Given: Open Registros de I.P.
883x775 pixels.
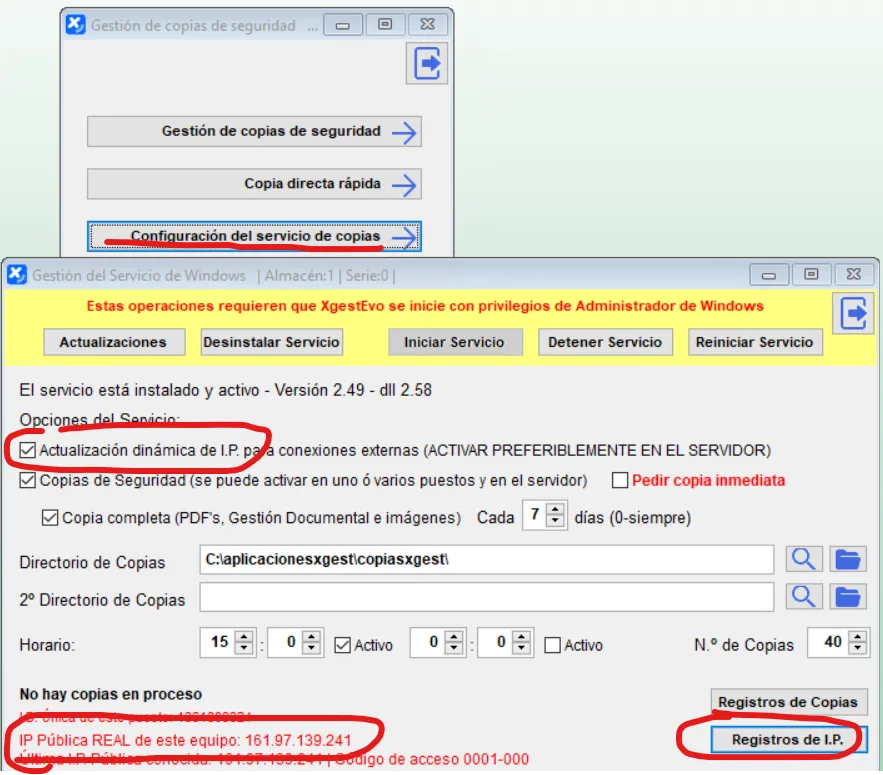Looking at the screenshot, I should 789,739.
